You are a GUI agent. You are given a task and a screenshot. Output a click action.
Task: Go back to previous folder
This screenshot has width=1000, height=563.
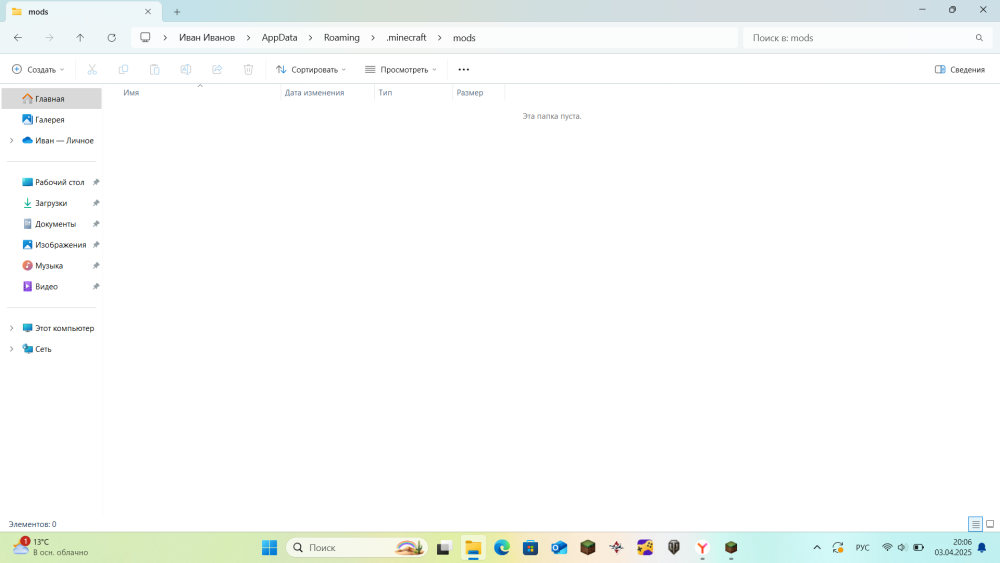(x=18, y=38)
